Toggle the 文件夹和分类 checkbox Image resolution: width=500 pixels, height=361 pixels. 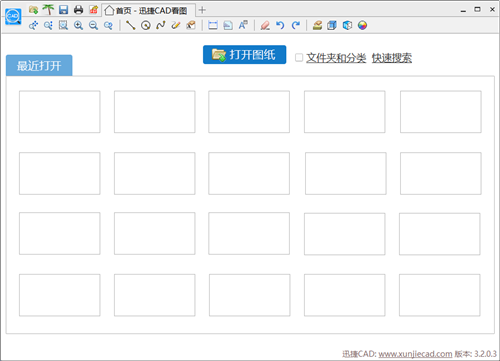pos(299,58)
